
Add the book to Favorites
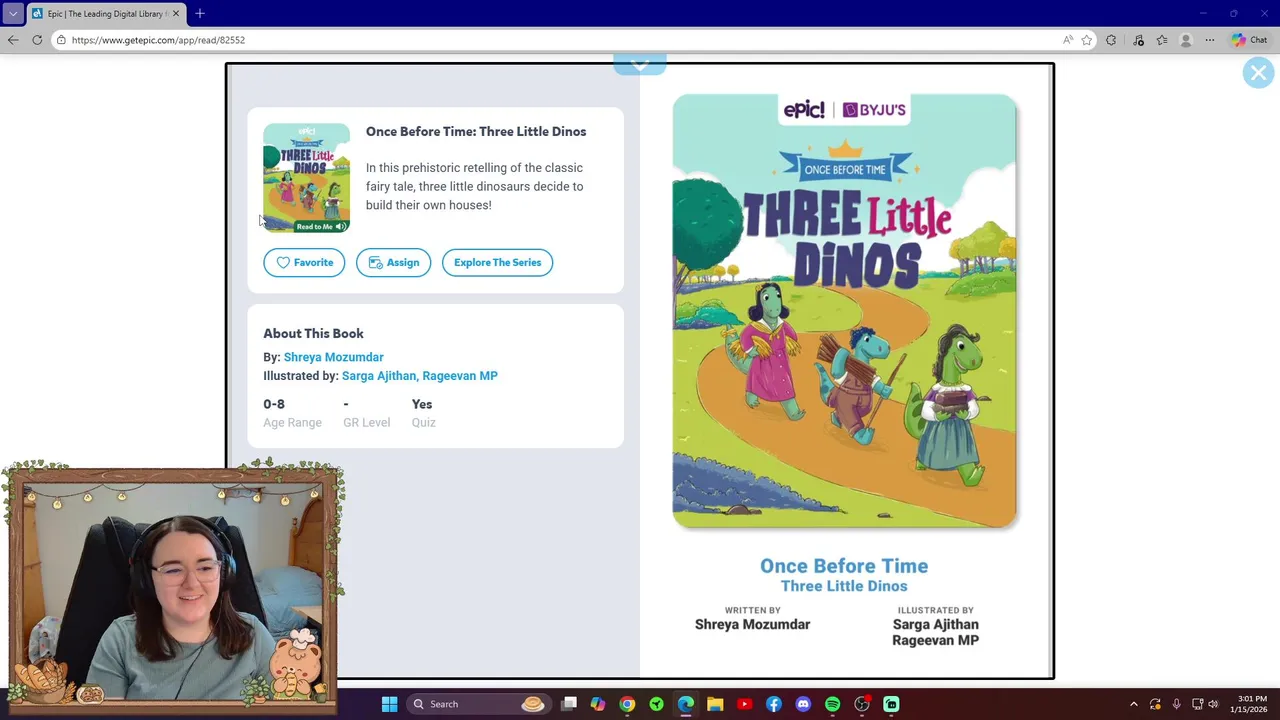pos(304,262)
